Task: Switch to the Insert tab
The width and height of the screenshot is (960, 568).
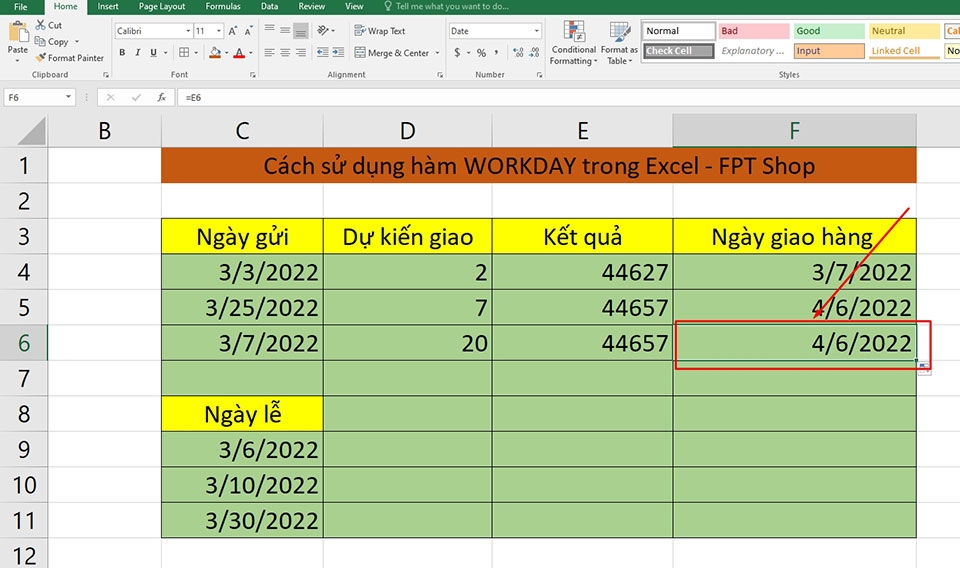Action: click(108, 6)
